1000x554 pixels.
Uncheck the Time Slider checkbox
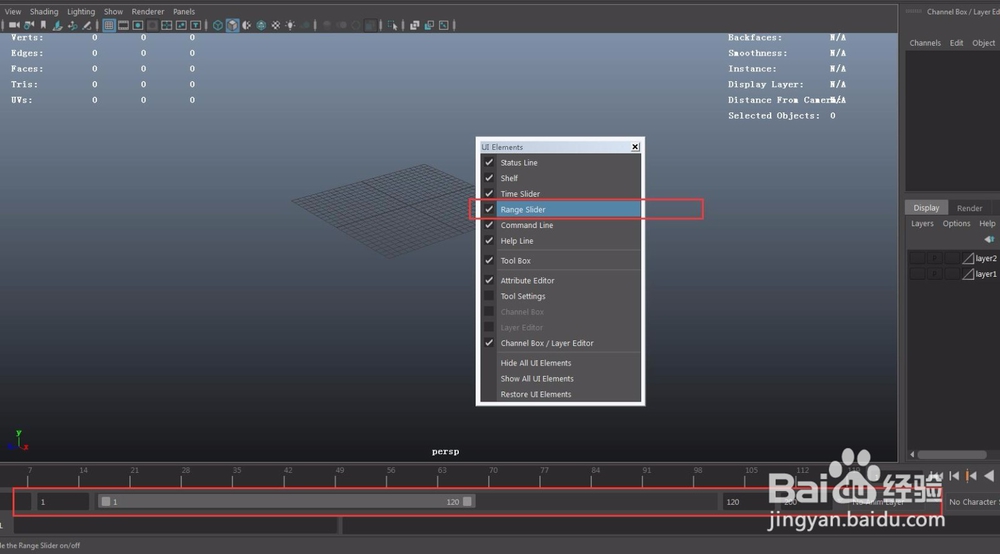[x=489, y=193]
